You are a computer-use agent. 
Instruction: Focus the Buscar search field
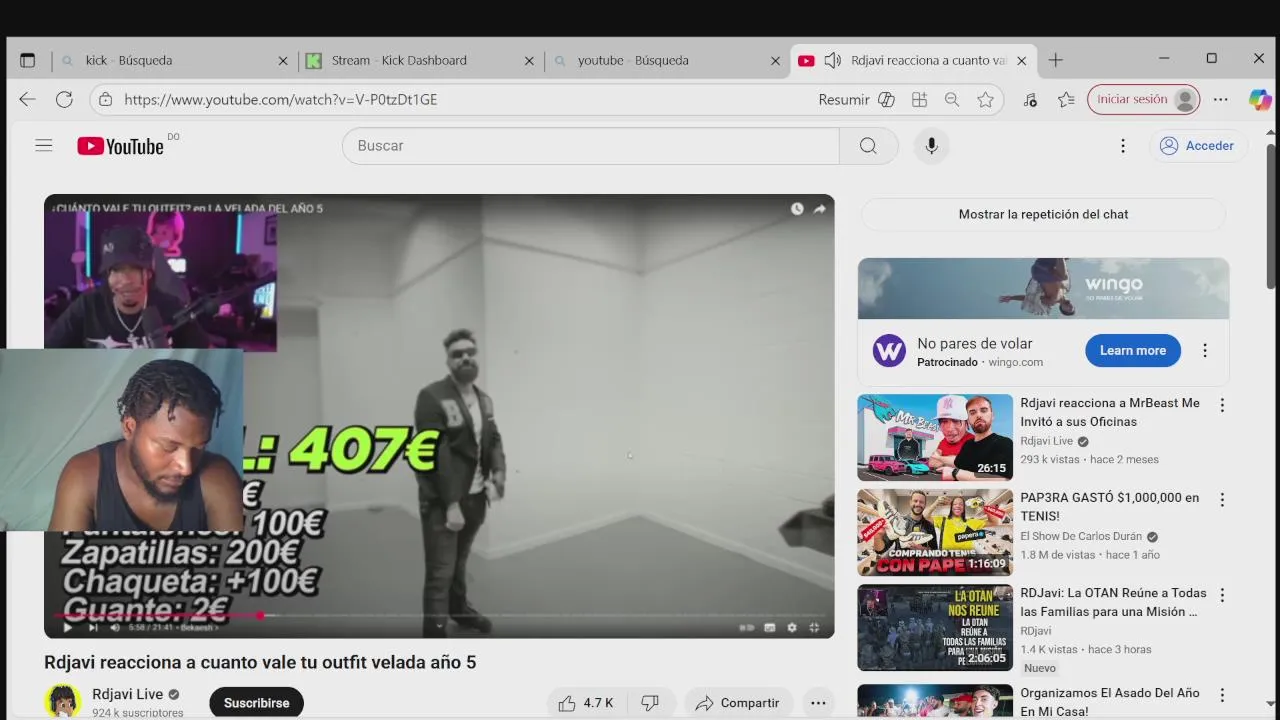(591, 146)
